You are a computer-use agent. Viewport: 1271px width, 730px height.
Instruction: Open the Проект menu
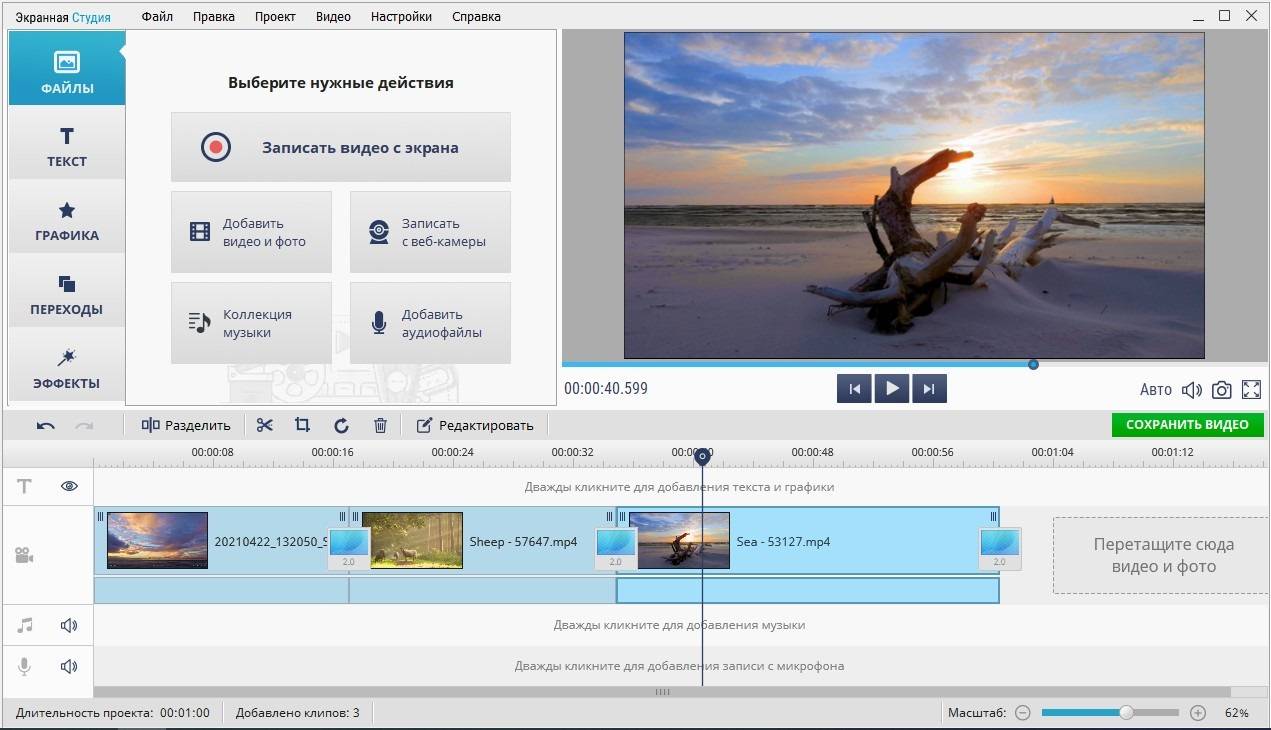tap(275, 17)
